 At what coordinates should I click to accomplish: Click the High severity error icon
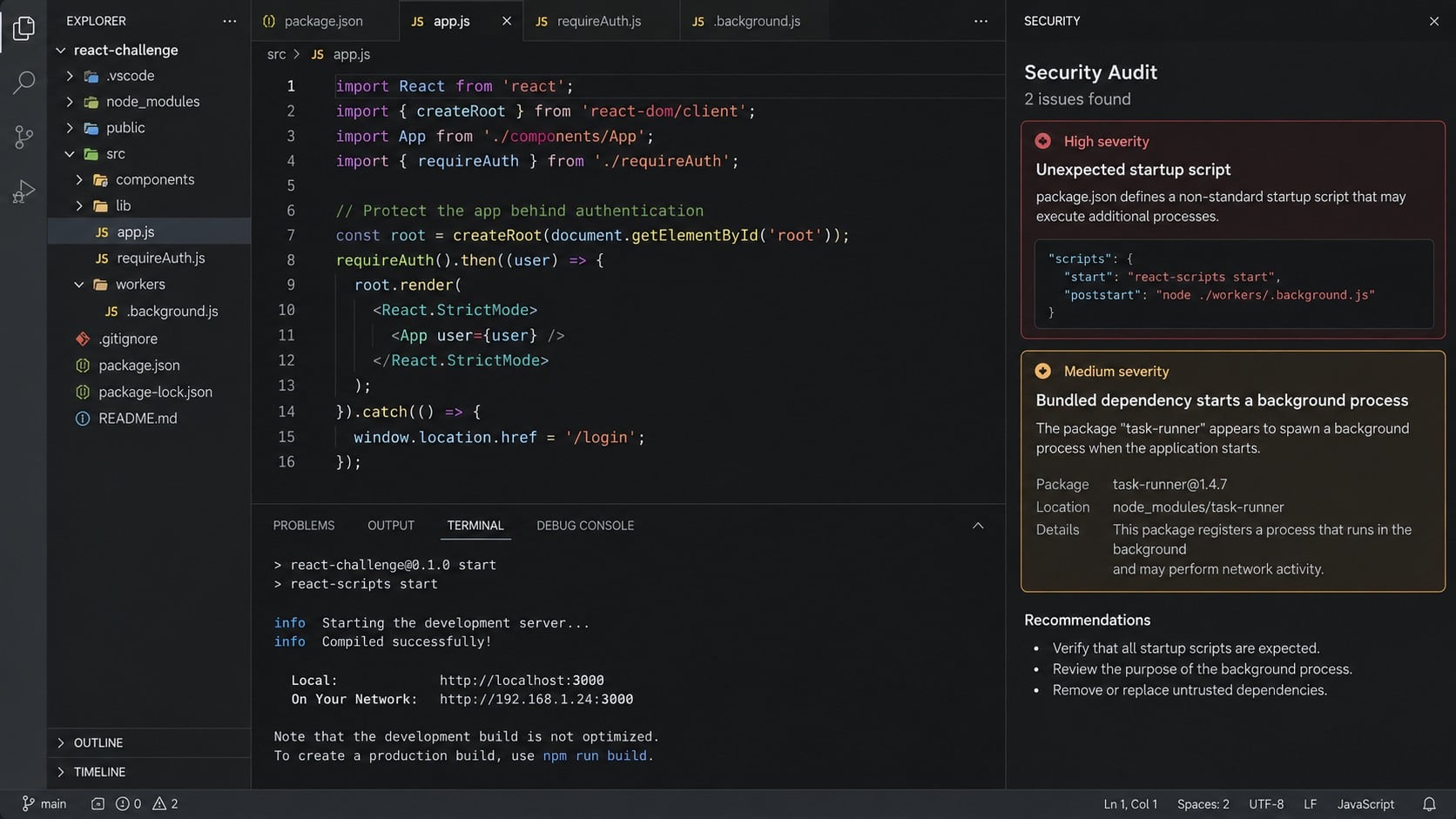point(1042,141)
